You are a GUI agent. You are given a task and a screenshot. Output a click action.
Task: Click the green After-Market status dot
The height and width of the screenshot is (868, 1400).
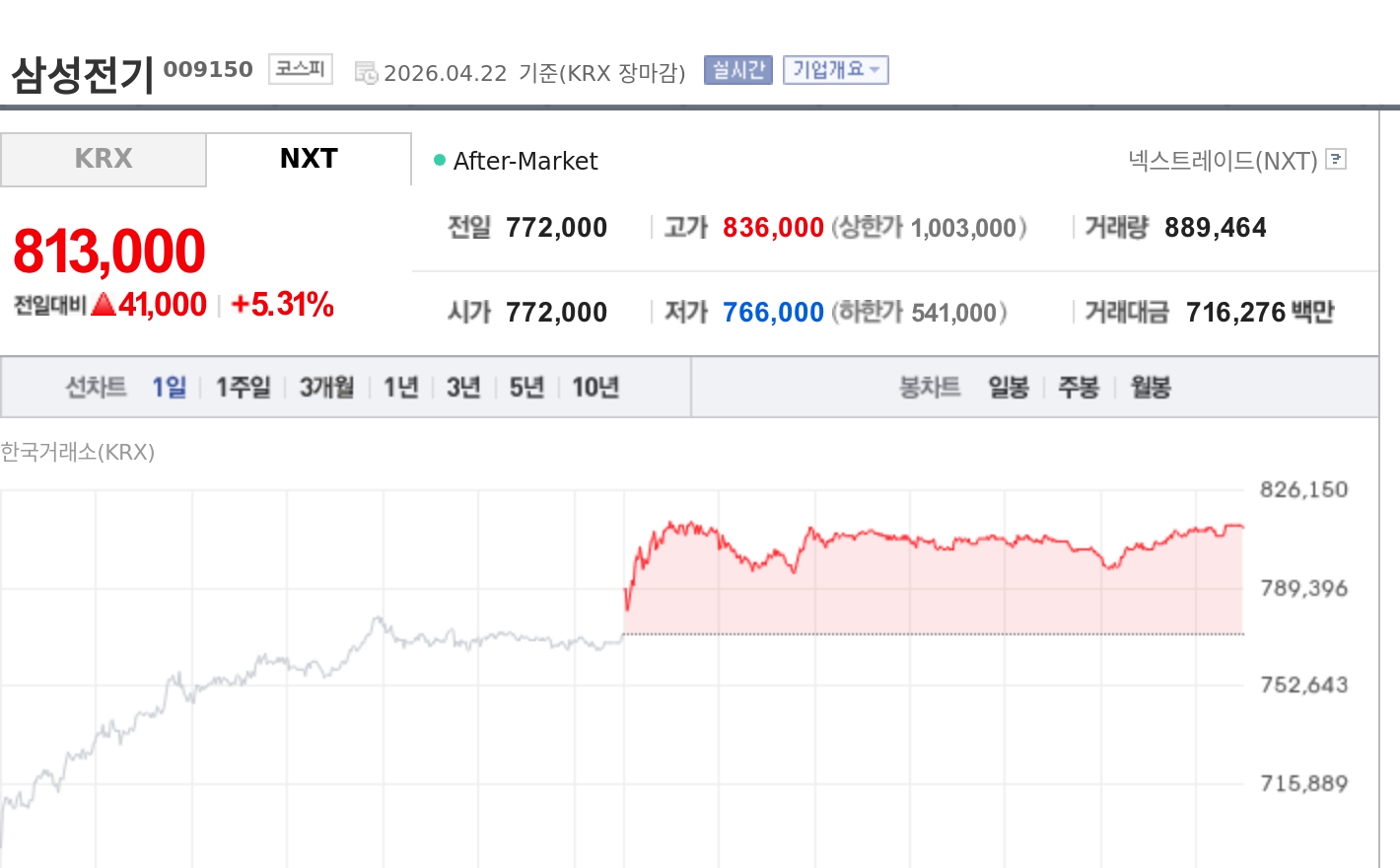coord(440,160)
